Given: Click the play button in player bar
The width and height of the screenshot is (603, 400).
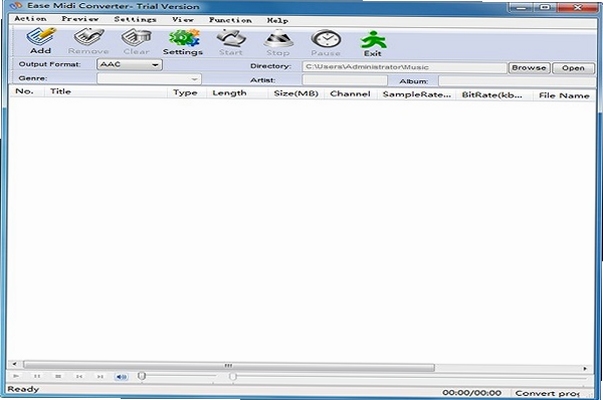Looking at the screenshot, I should pos(16,376).
